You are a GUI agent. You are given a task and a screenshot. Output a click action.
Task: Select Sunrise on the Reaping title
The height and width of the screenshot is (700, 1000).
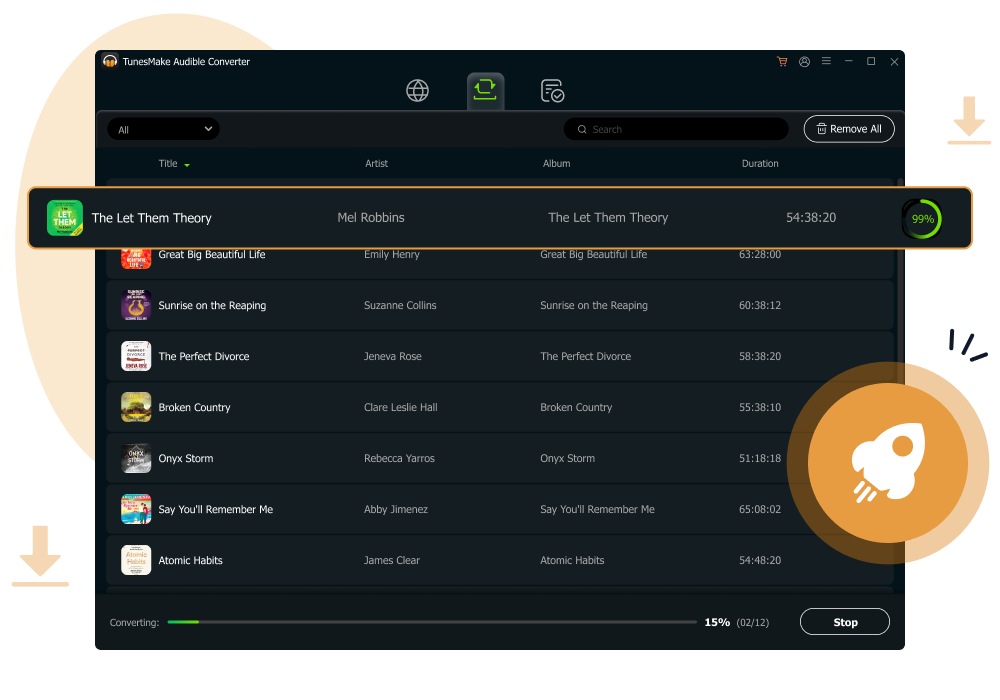point(212,305)
